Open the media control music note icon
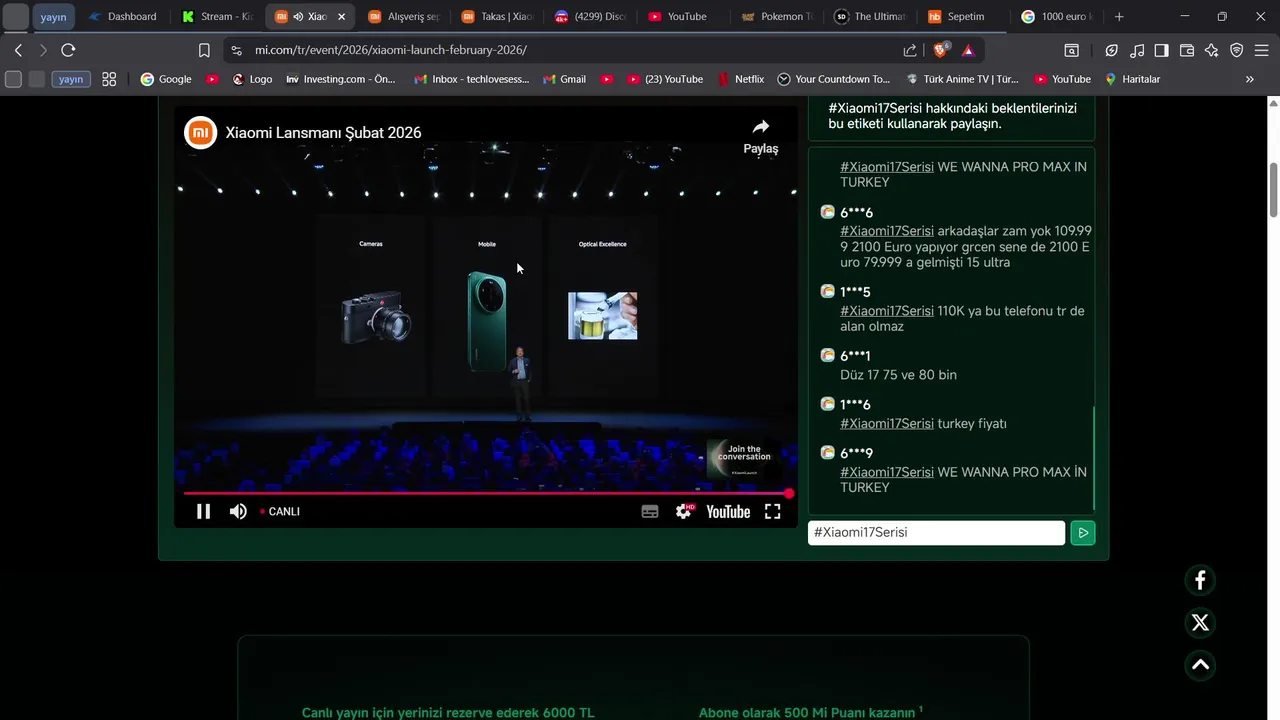Image resolution: width=1280 pixels, height=720 pixels. coord(1137,50)
